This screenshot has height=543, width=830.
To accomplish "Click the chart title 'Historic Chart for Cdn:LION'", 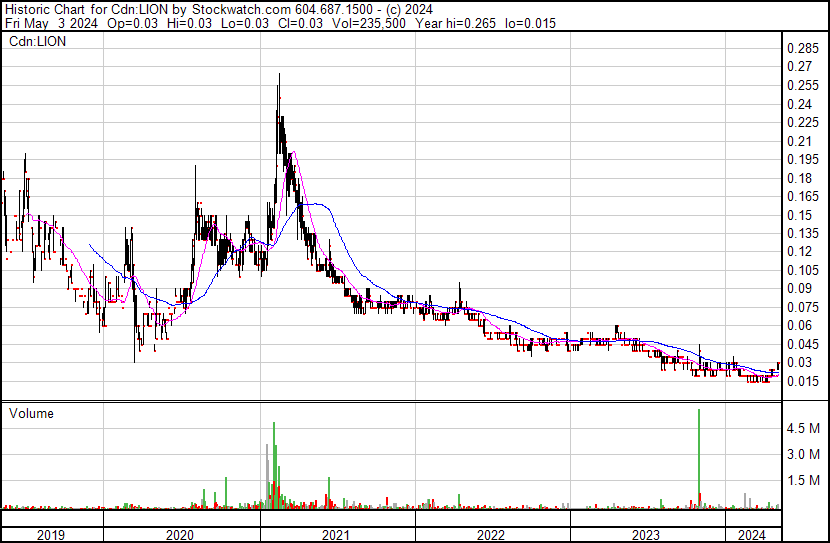I will point(87,10).
